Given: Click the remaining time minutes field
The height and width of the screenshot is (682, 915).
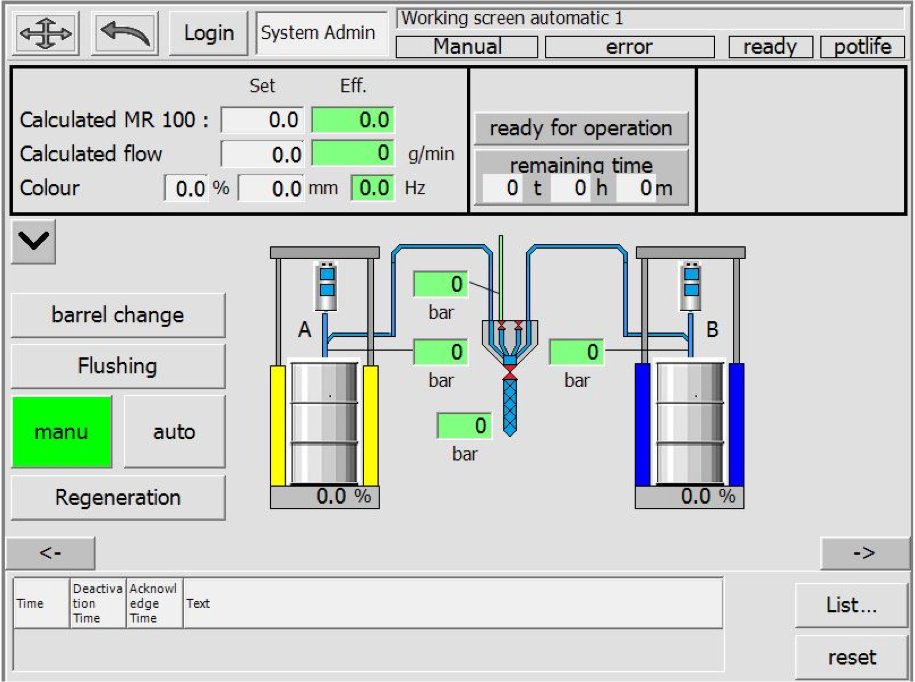Looking at the screenshot, I should (636, 188).
